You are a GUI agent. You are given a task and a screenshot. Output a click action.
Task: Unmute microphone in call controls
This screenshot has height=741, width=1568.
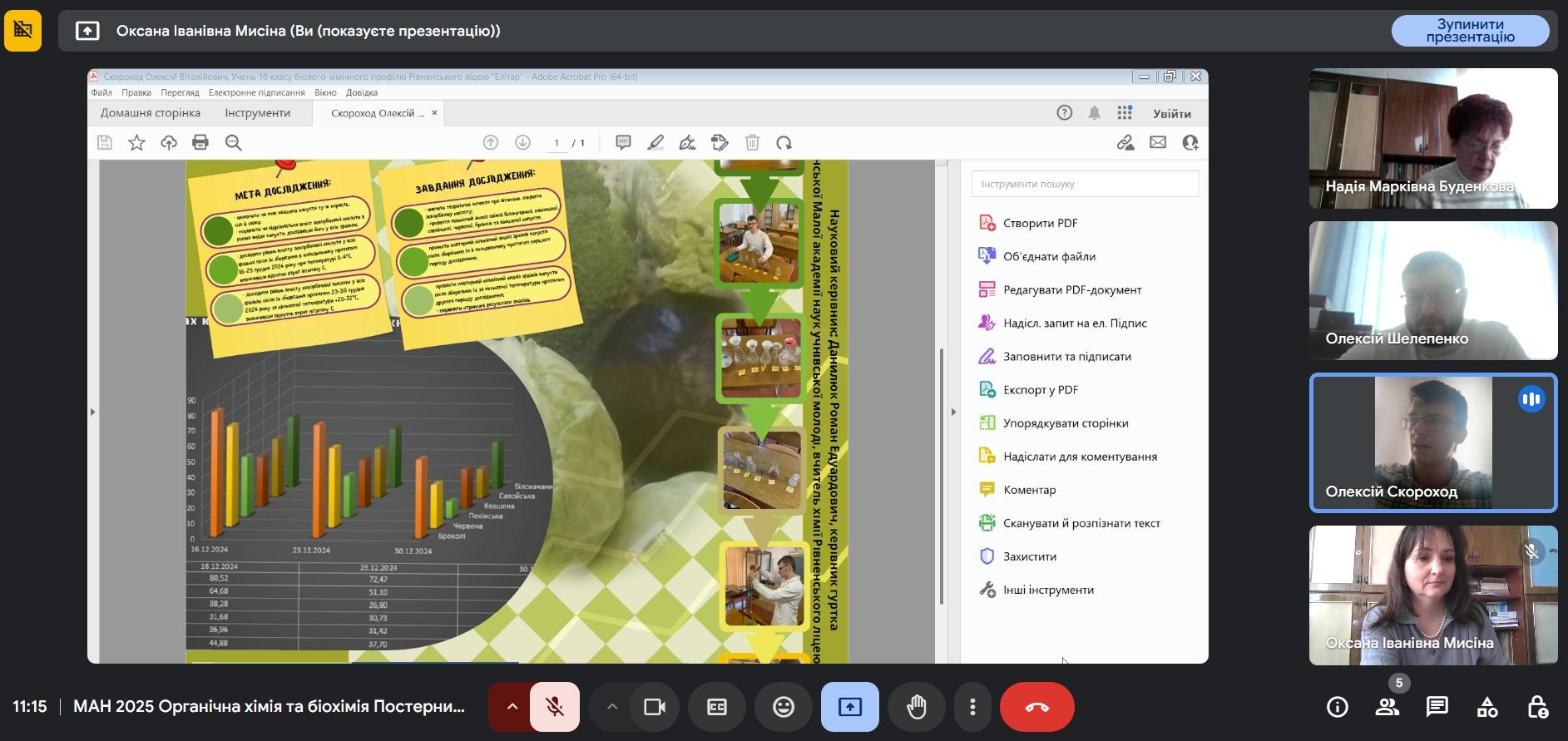coord(555,707)
